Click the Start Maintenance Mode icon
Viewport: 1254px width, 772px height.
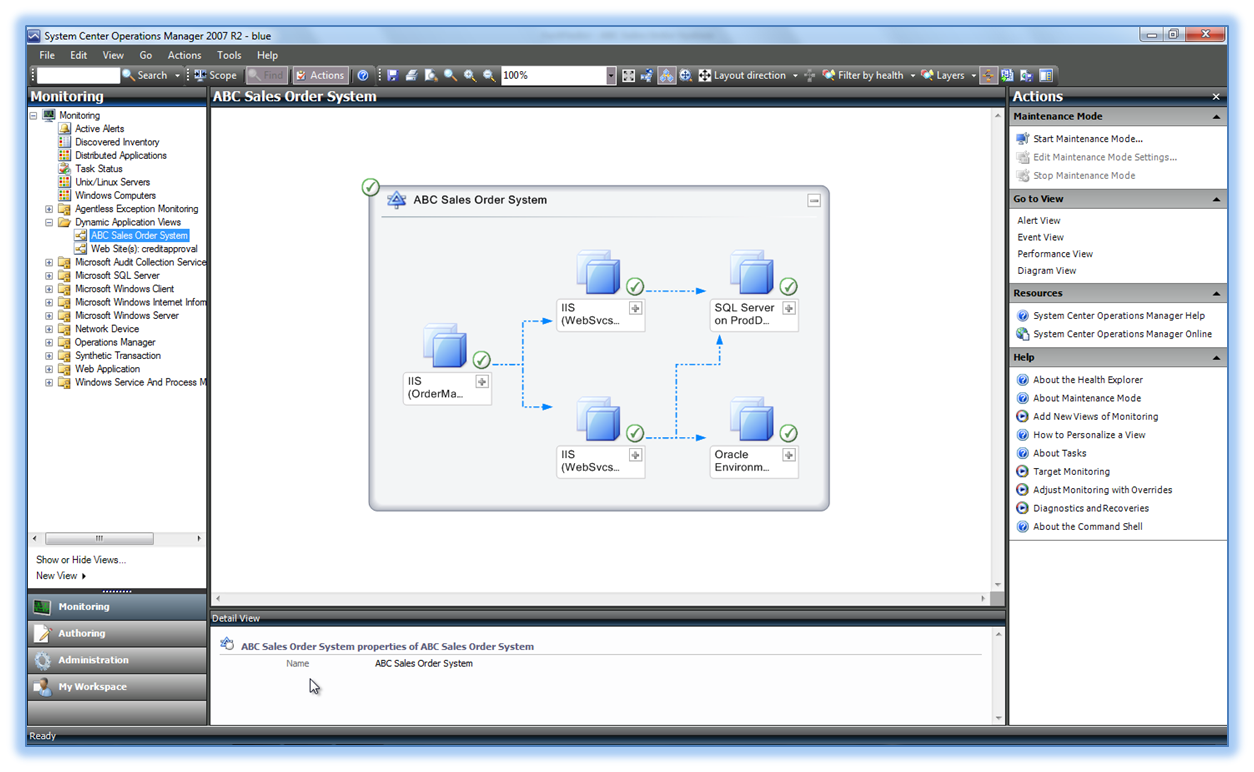[x=1023, y=139]
